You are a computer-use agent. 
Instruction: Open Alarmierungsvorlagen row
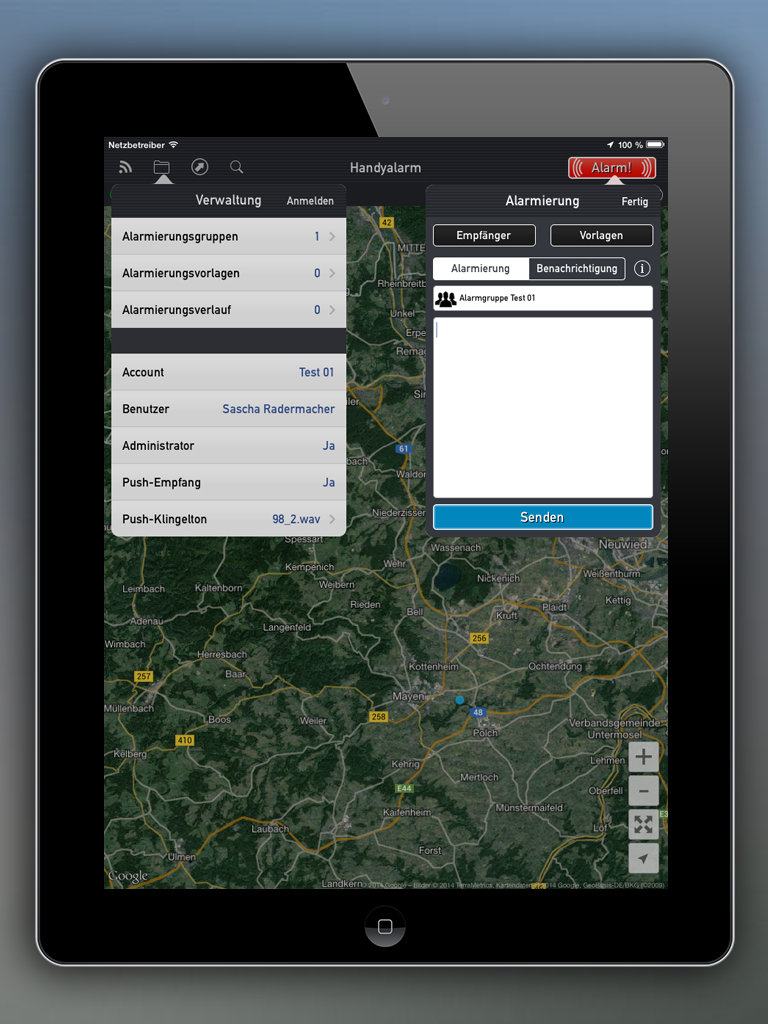pyautogui.click(x=229, y=273)
